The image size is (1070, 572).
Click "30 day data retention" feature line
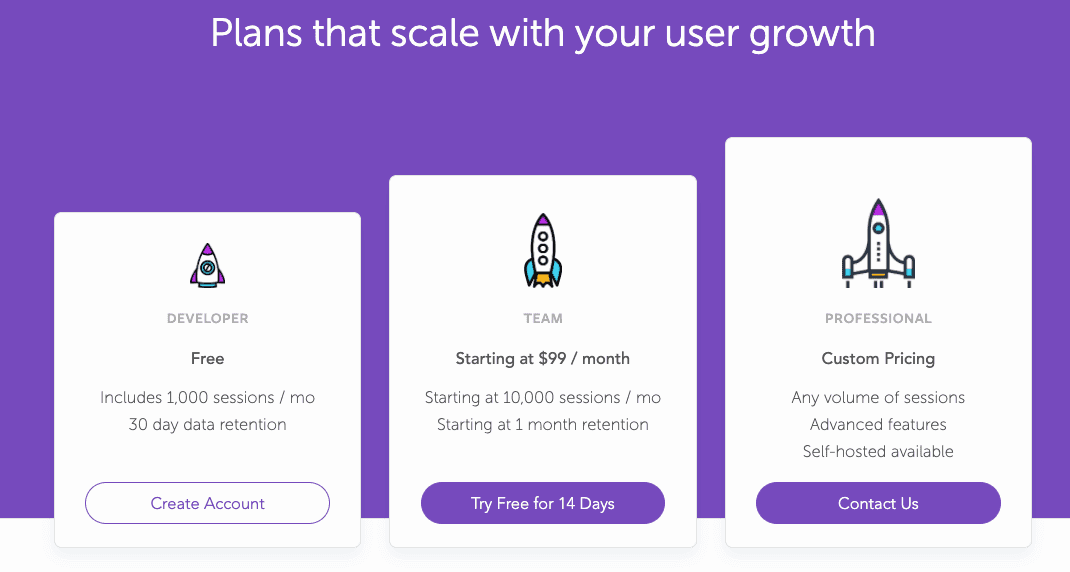tap(207, 425)
